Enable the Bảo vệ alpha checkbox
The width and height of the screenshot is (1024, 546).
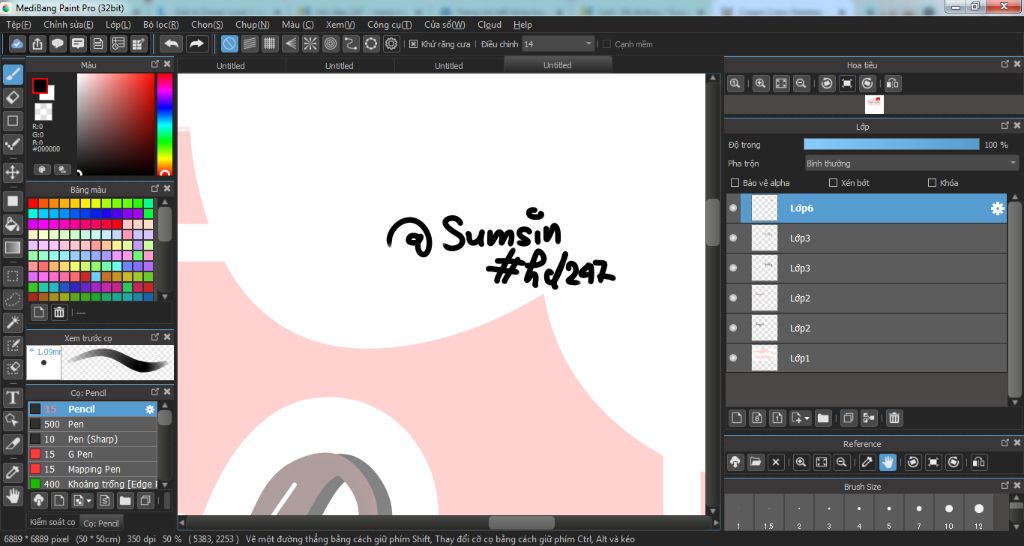click(x=735, y=183)
